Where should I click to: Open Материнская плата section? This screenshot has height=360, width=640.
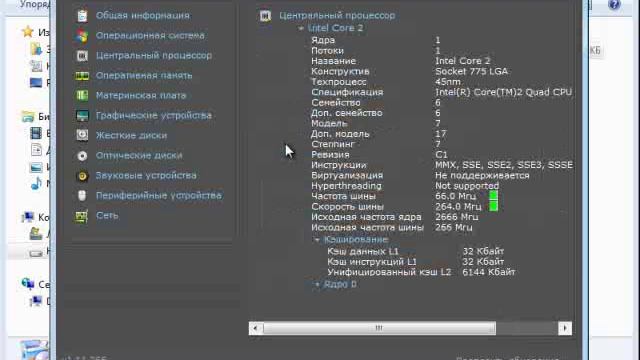coord(141,96)
